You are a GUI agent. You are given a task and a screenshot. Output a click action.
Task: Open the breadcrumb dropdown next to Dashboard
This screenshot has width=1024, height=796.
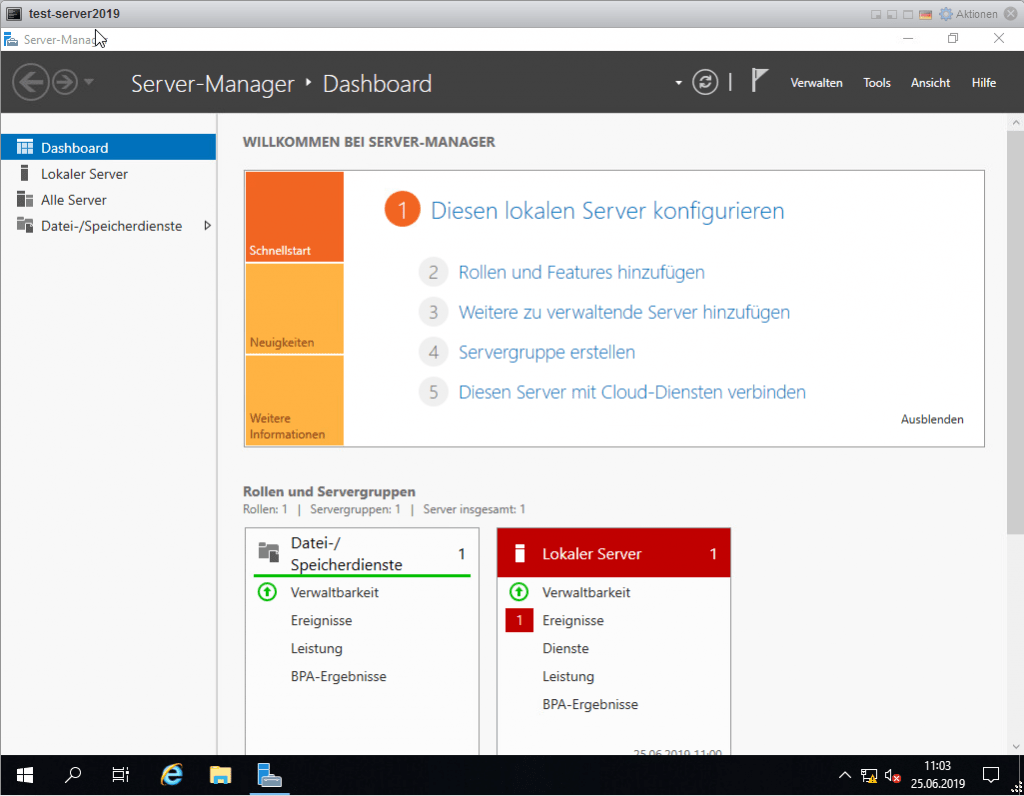pyautogui.click(x=677, y=84)
